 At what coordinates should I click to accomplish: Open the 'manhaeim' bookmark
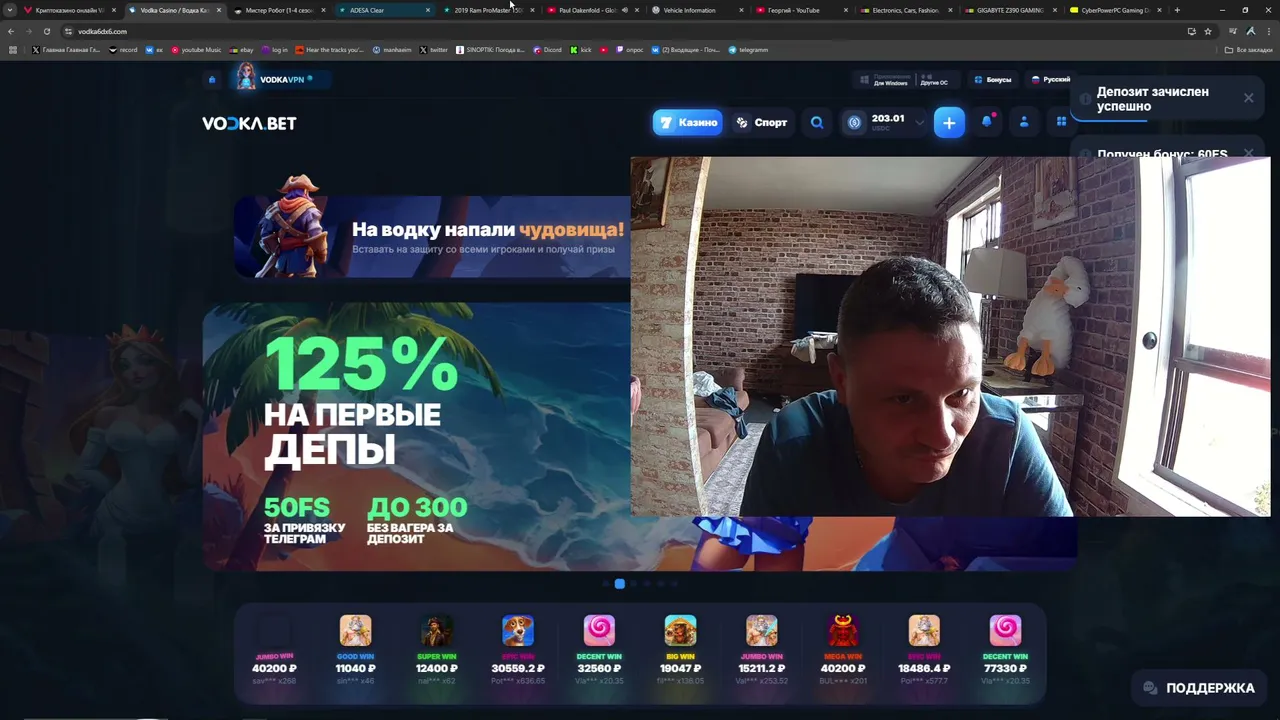(x=392, y=49)
